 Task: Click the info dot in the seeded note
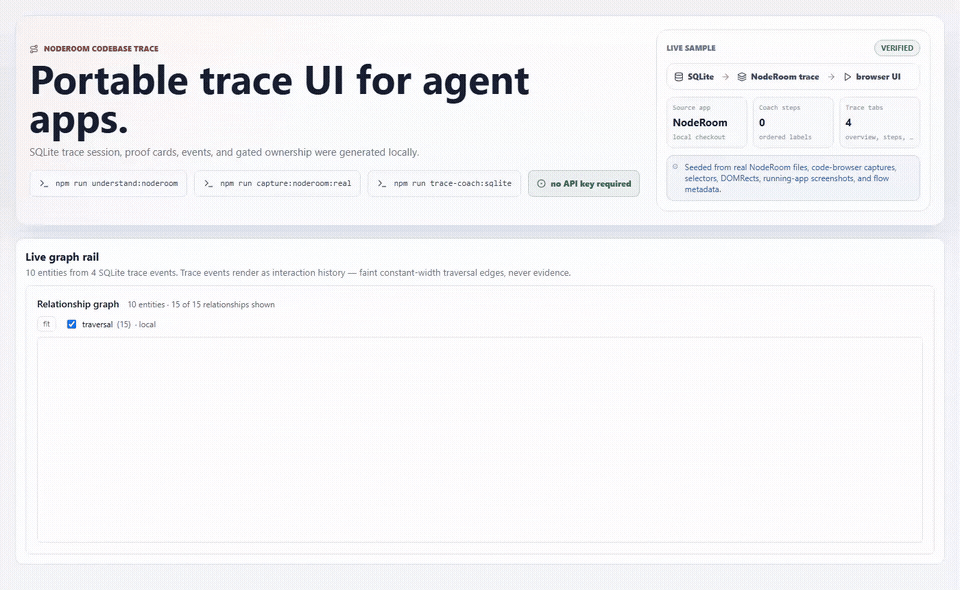click(675, 166)
